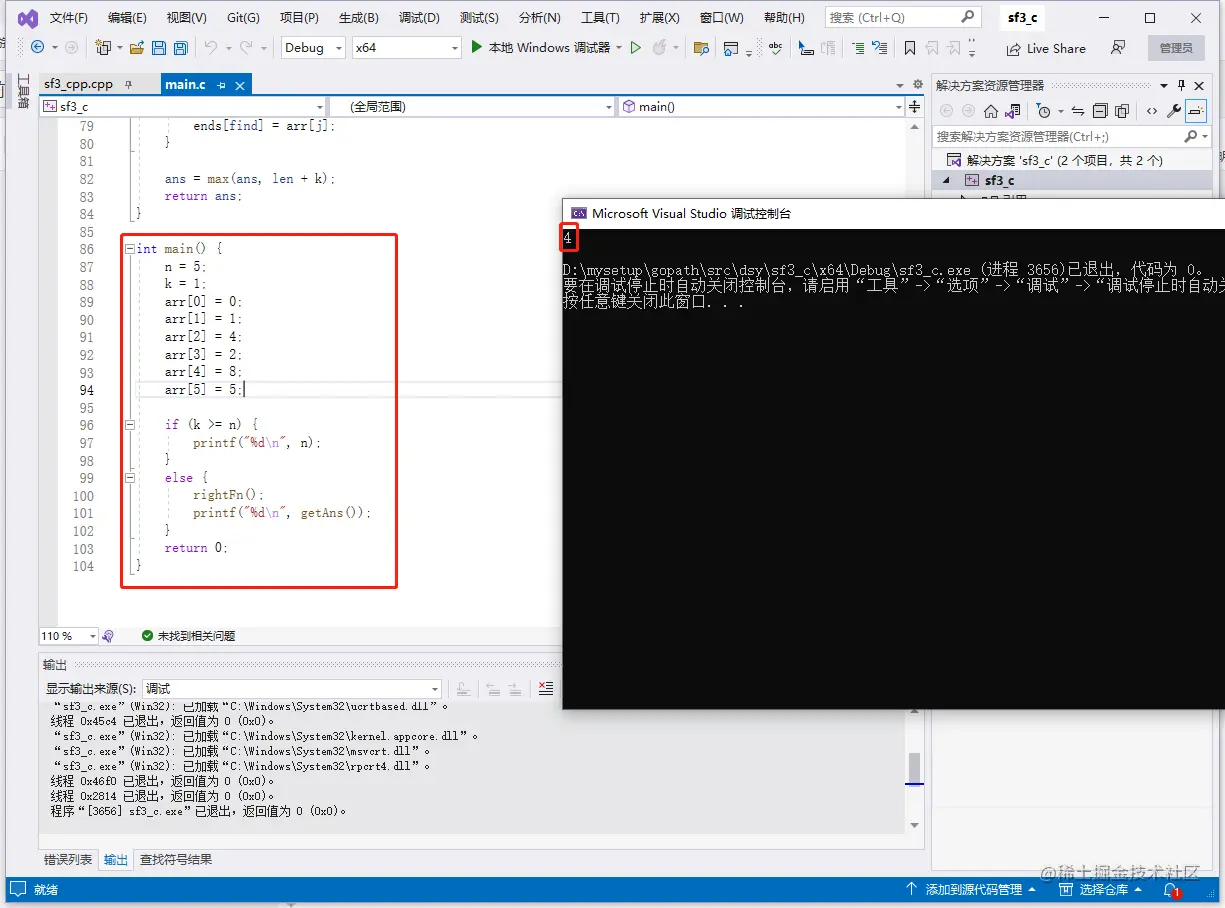Open the 生成(B) menu

(x=358, y=18)
